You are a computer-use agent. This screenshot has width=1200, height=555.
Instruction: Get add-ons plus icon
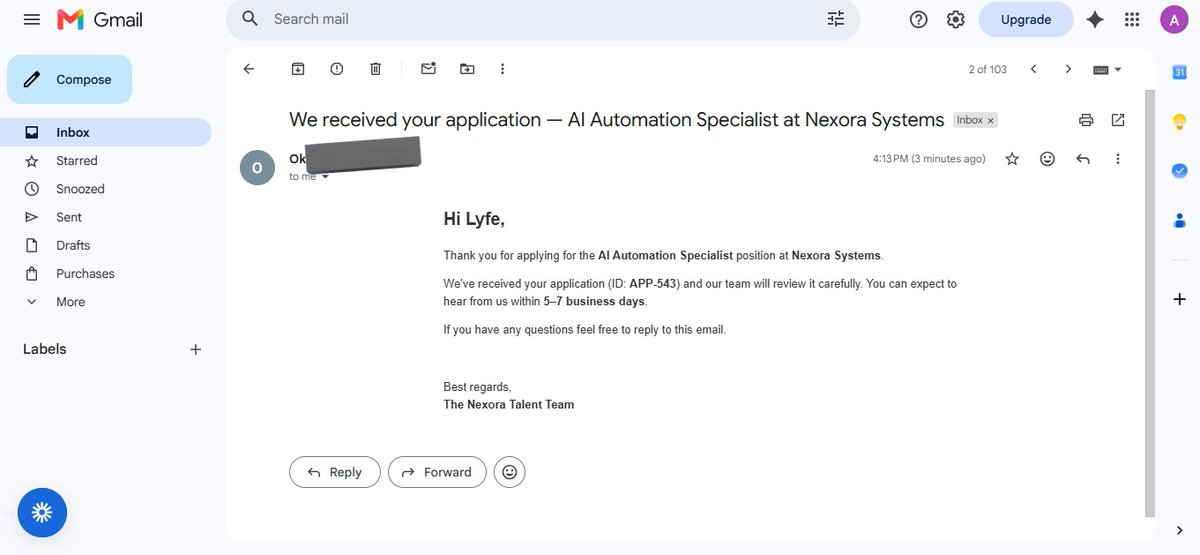tap(1179, 299)
